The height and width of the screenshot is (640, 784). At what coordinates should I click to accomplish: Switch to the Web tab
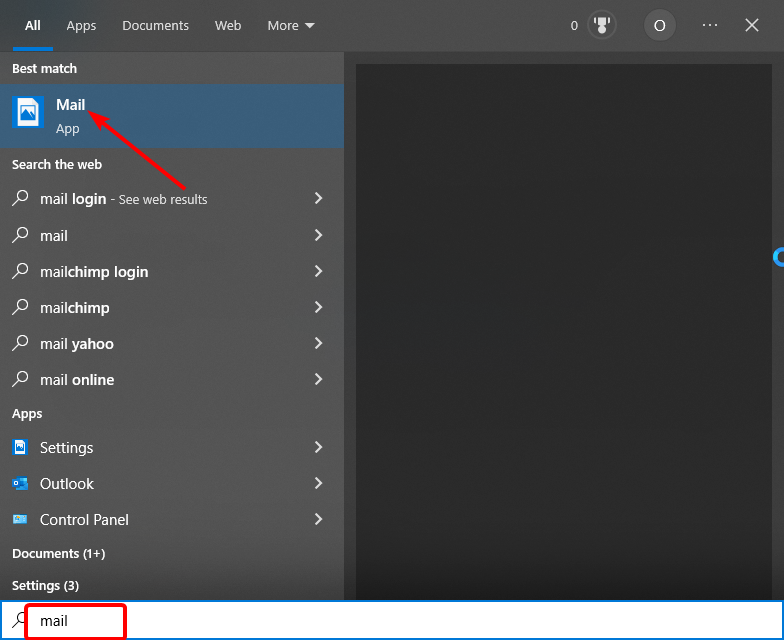click(x=228, y=26)
